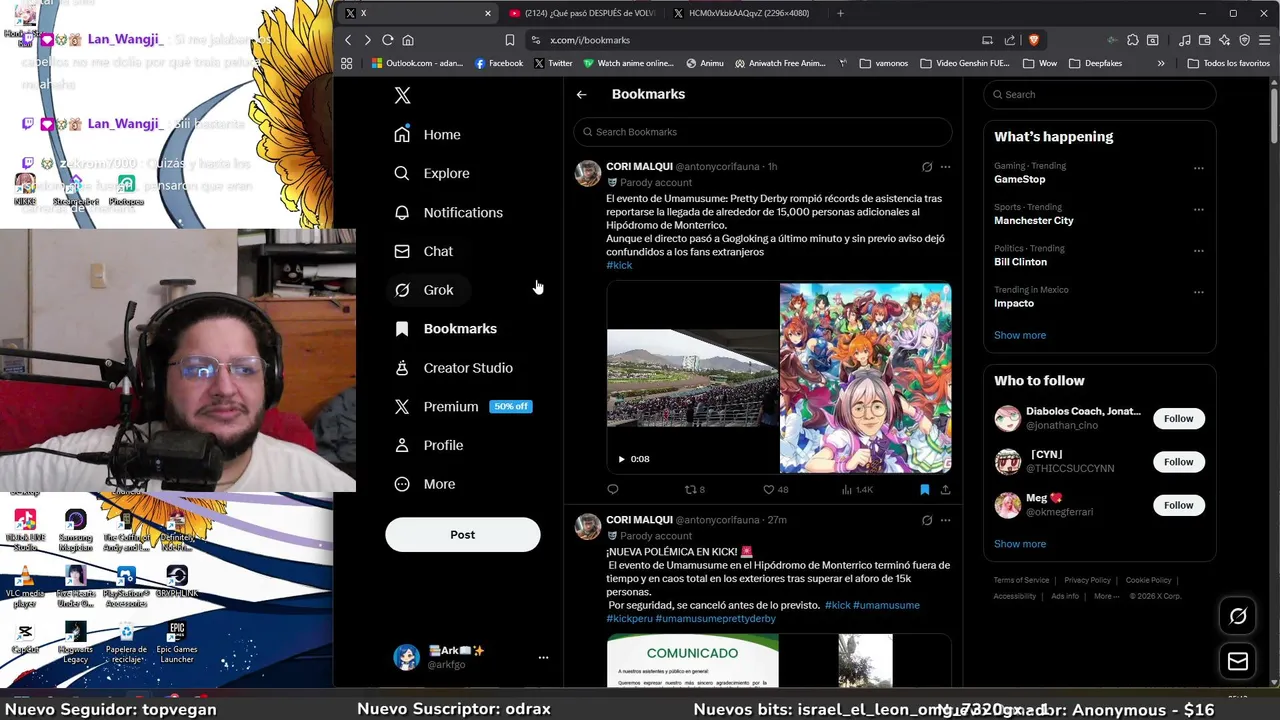Viewport: 1280px width, 720px height.
Task: Open floating Grok button at bottom right
Action: point(1238,616)
